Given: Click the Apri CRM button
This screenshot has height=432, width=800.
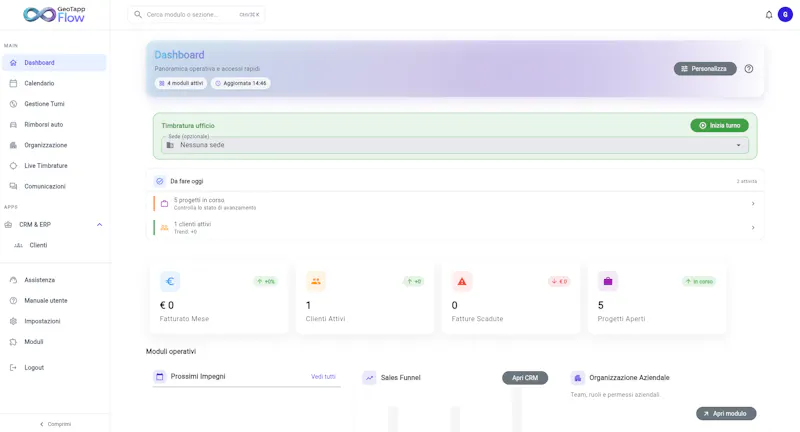Looking at the screenshot, I should point(525,378).
